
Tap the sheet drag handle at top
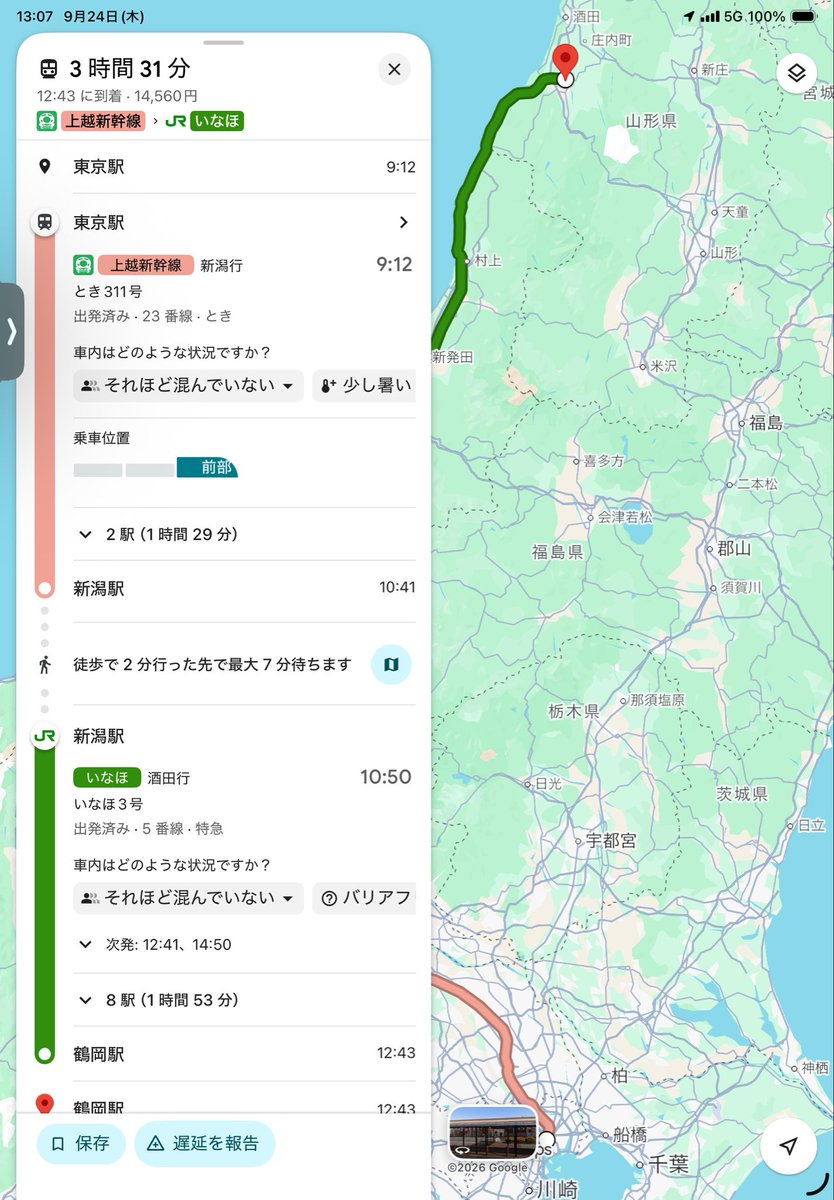223,43
